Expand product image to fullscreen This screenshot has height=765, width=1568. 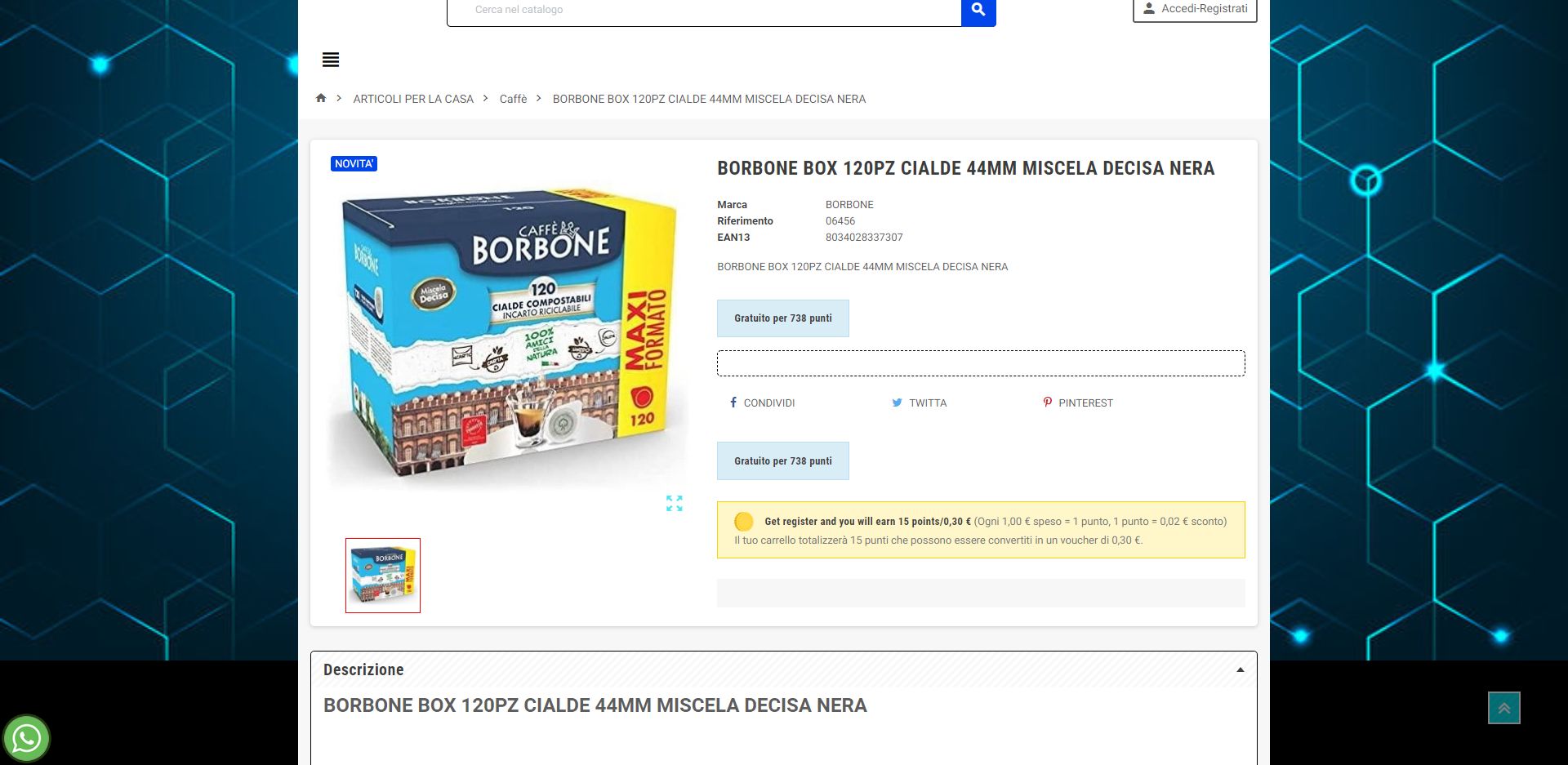(674, 503)
